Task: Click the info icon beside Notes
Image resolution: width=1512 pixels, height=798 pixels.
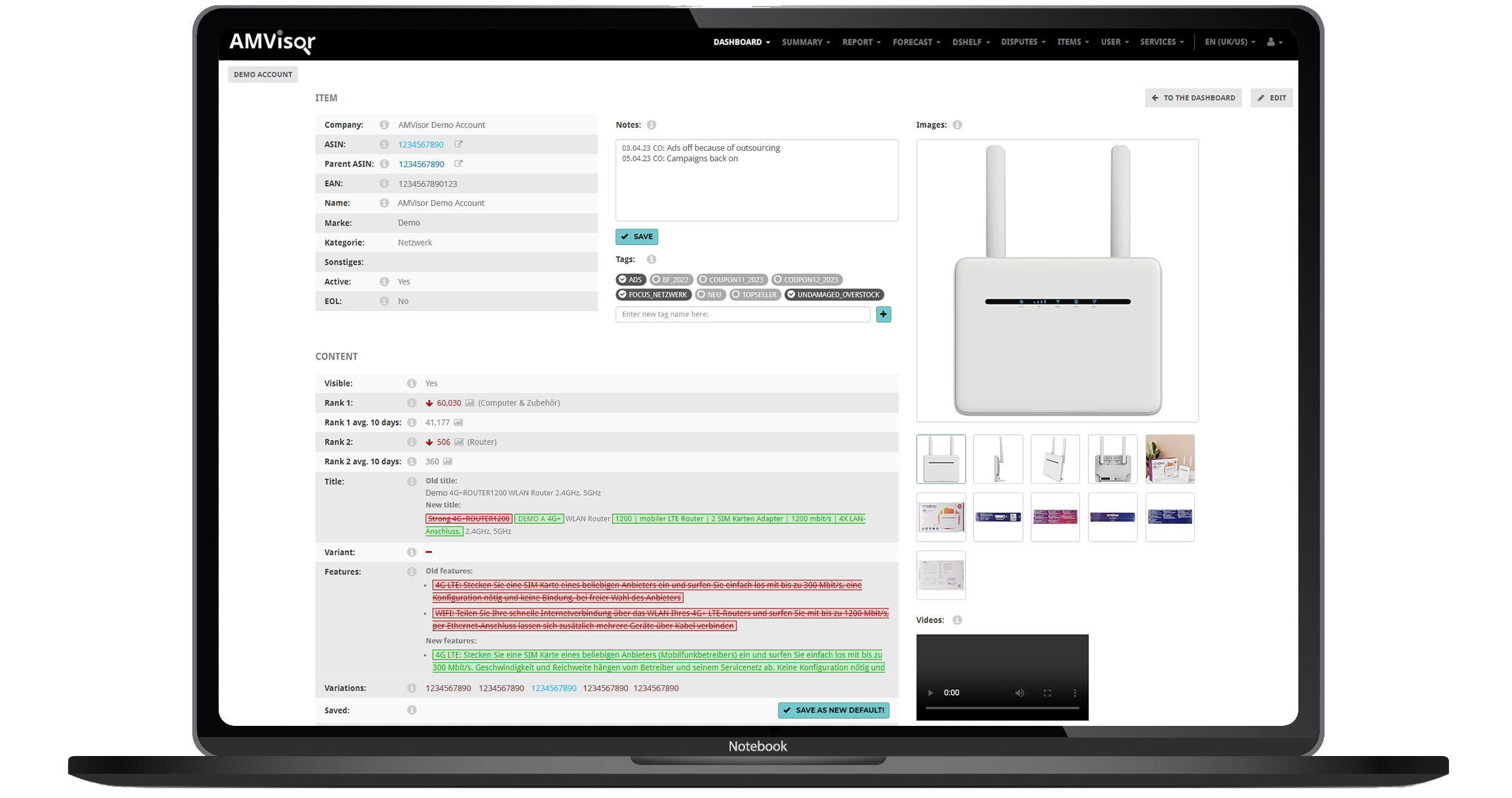Action: [651, 125]
